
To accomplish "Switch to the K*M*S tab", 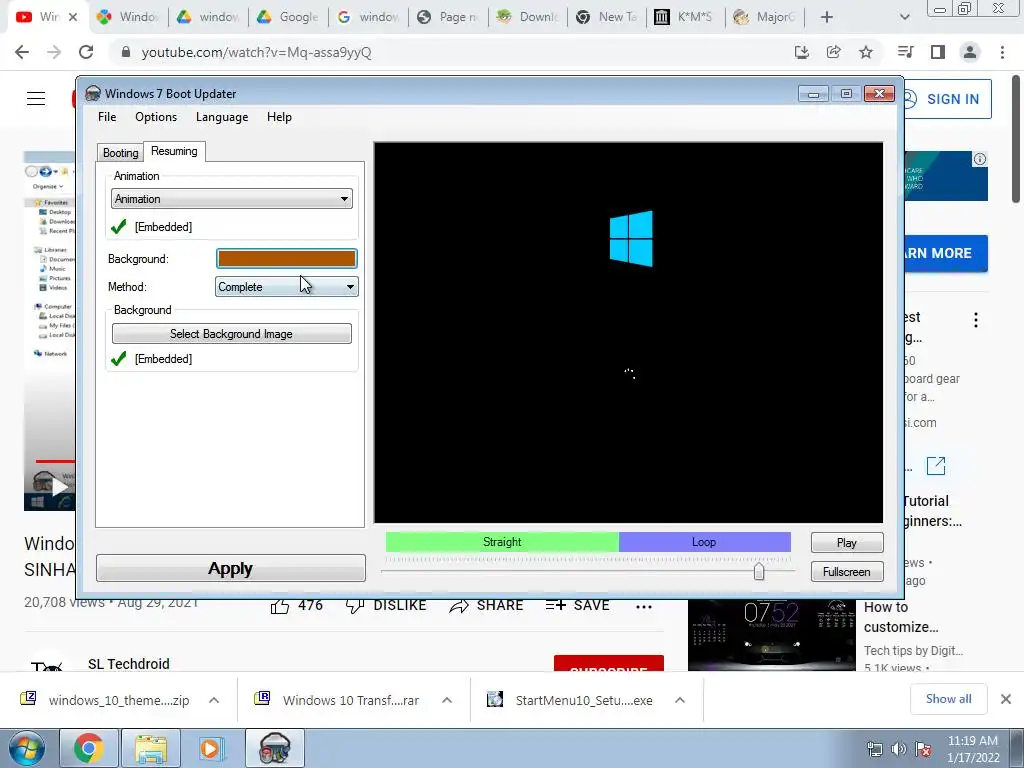I will coord(686,17).
